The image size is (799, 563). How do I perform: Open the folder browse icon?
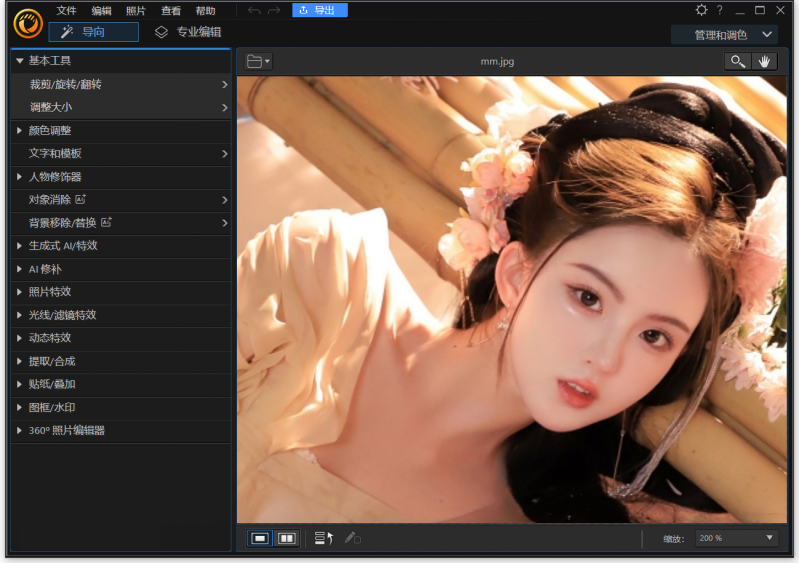pyautogui.click(x=257, y=62)
